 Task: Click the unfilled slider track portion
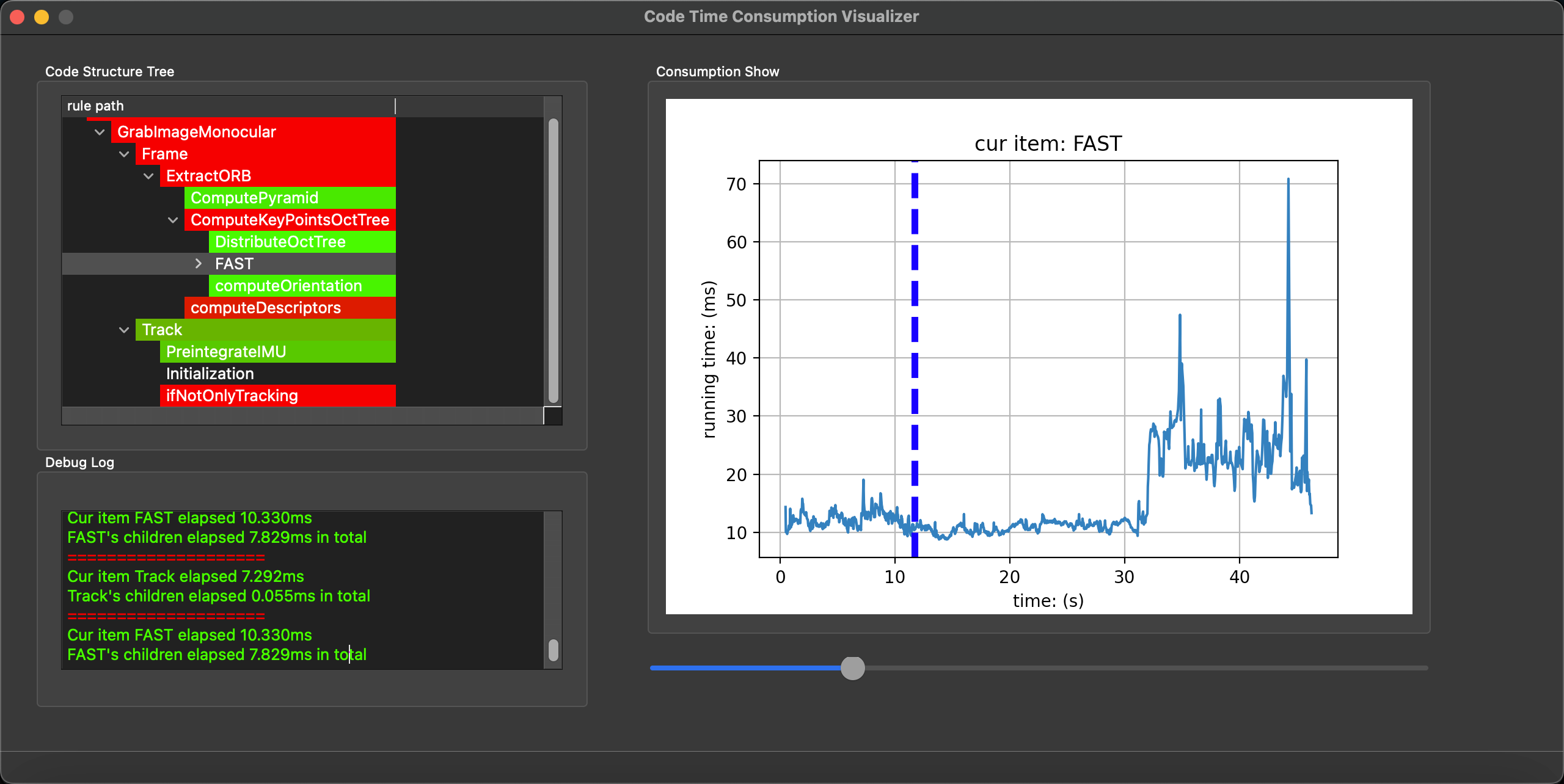[1146, 668]
